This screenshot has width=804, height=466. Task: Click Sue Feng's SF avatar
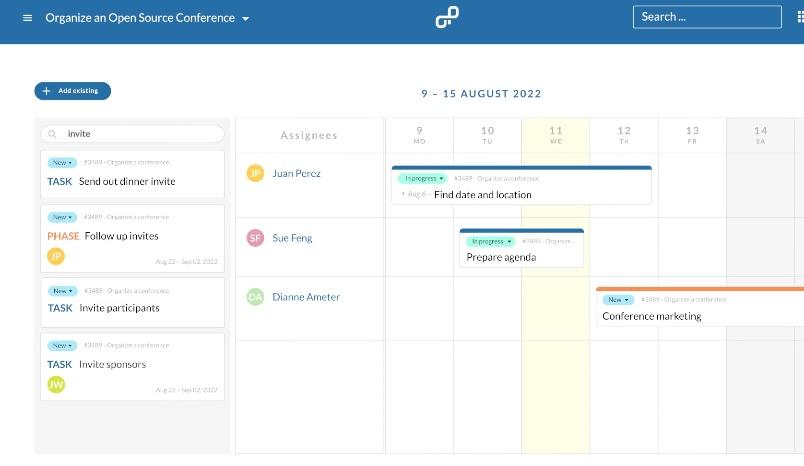pos(255,238)
